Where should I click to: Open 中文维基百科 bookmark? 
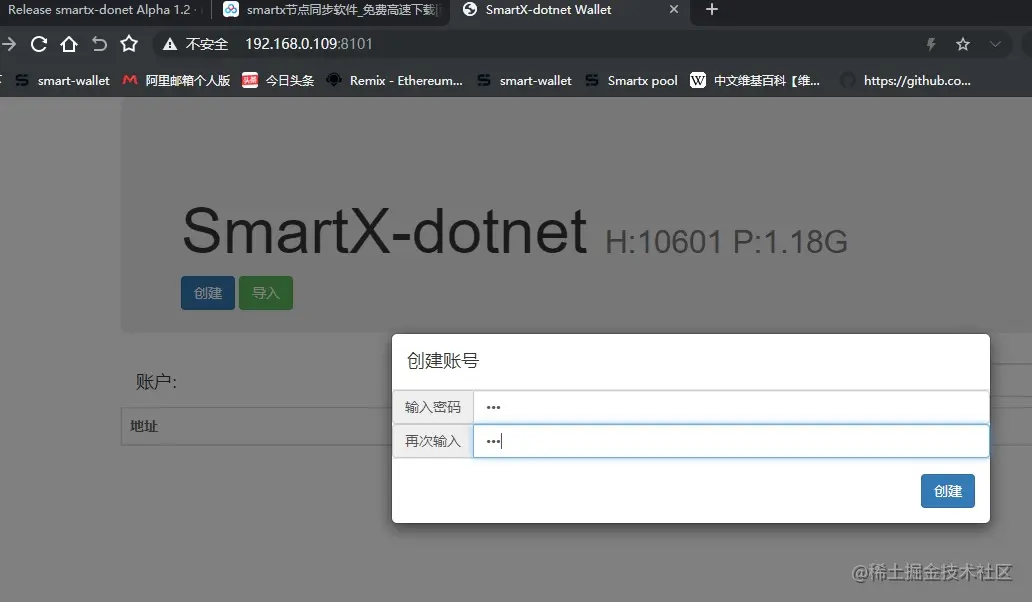click(x=755, y=80)
